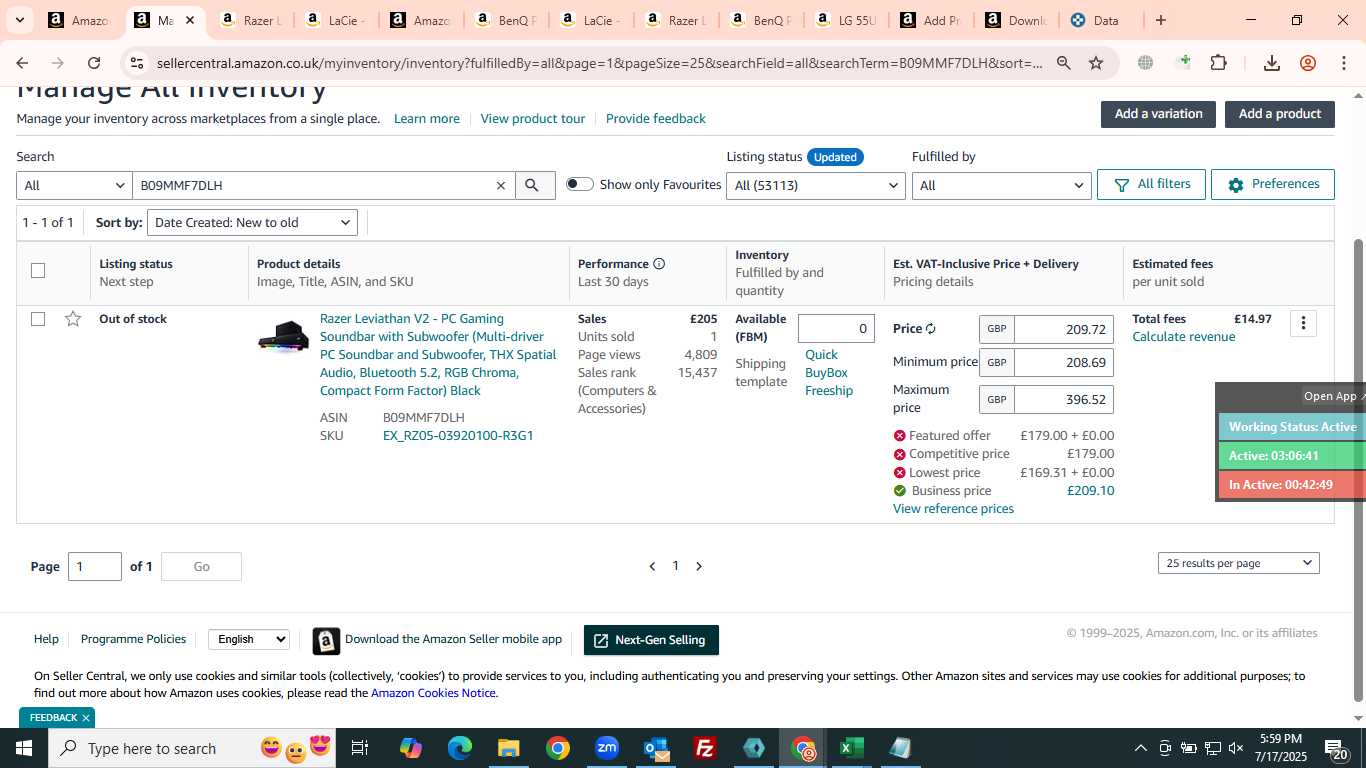Viewport: 1366px width, 768px height.
Task: Open the Fulfilled by dropdown
Action: coord(1002,185)
